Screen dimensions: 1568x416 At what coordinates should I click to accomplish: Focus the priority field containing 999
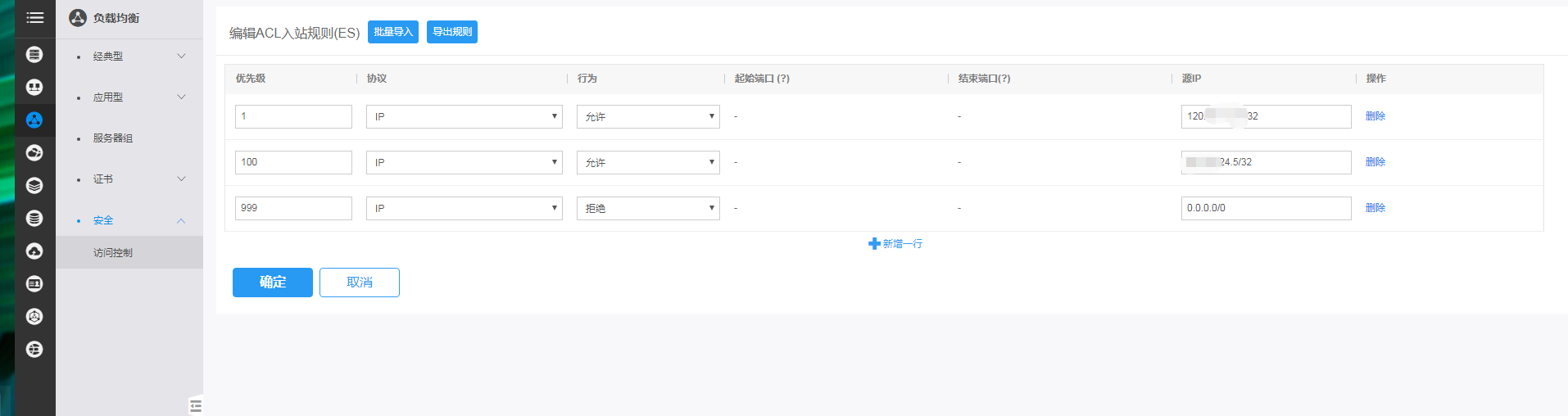pos(293,208)
